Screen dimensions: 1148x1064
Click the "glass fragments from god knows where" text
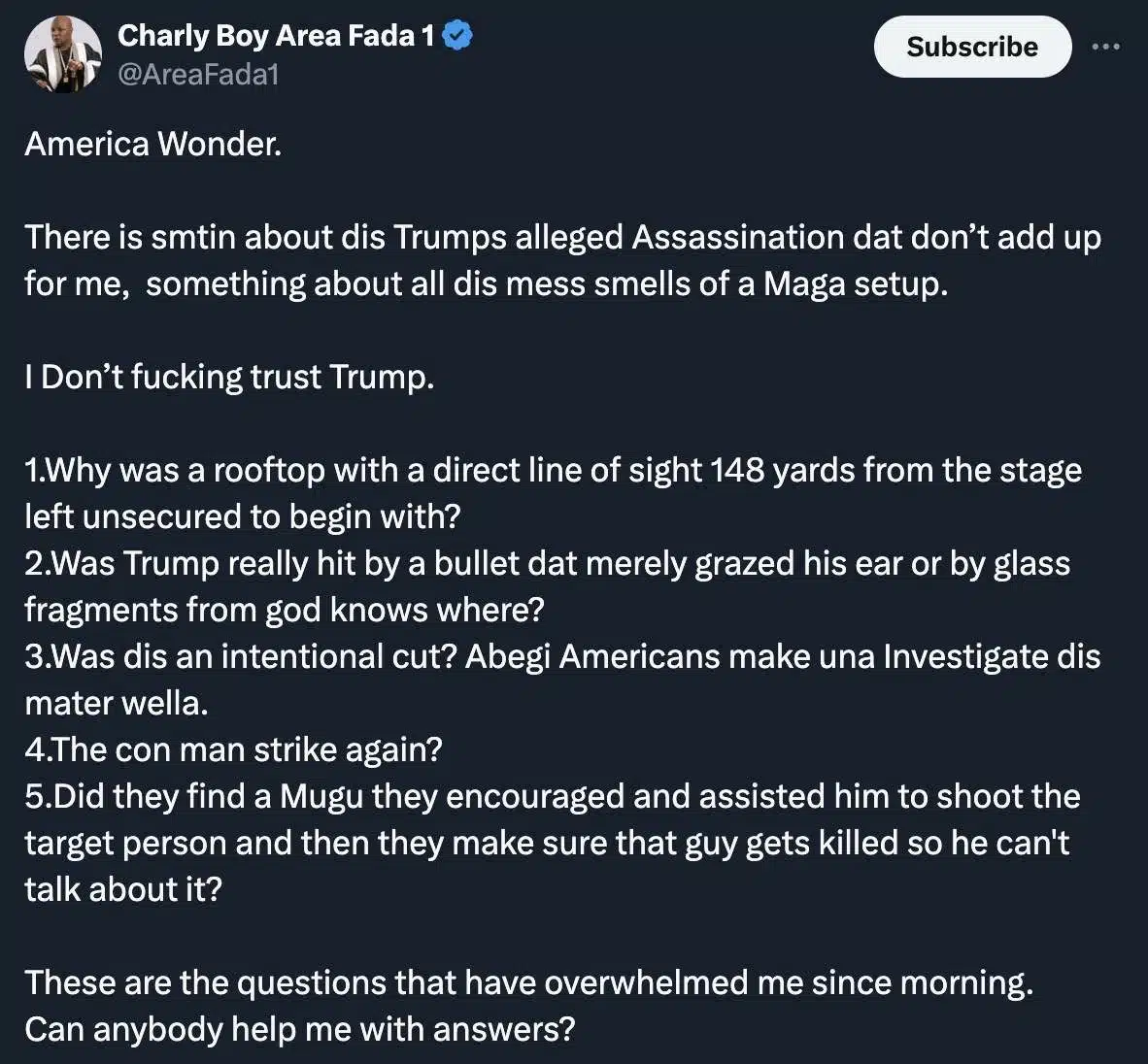coord(284,610)
